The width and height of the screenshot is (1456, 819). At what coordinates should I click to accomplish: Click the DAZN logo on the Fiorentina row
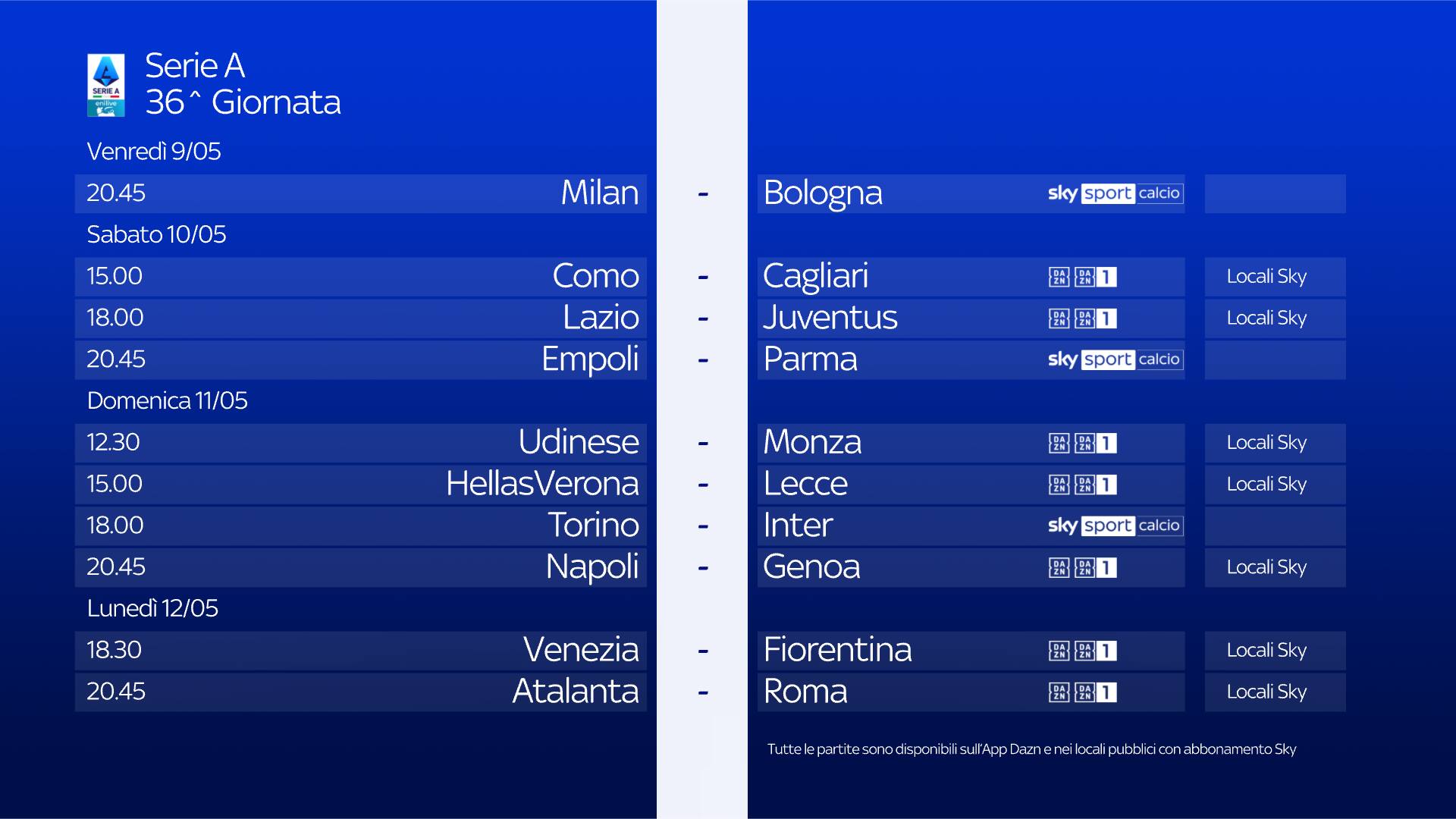(x=1059, y=651)
